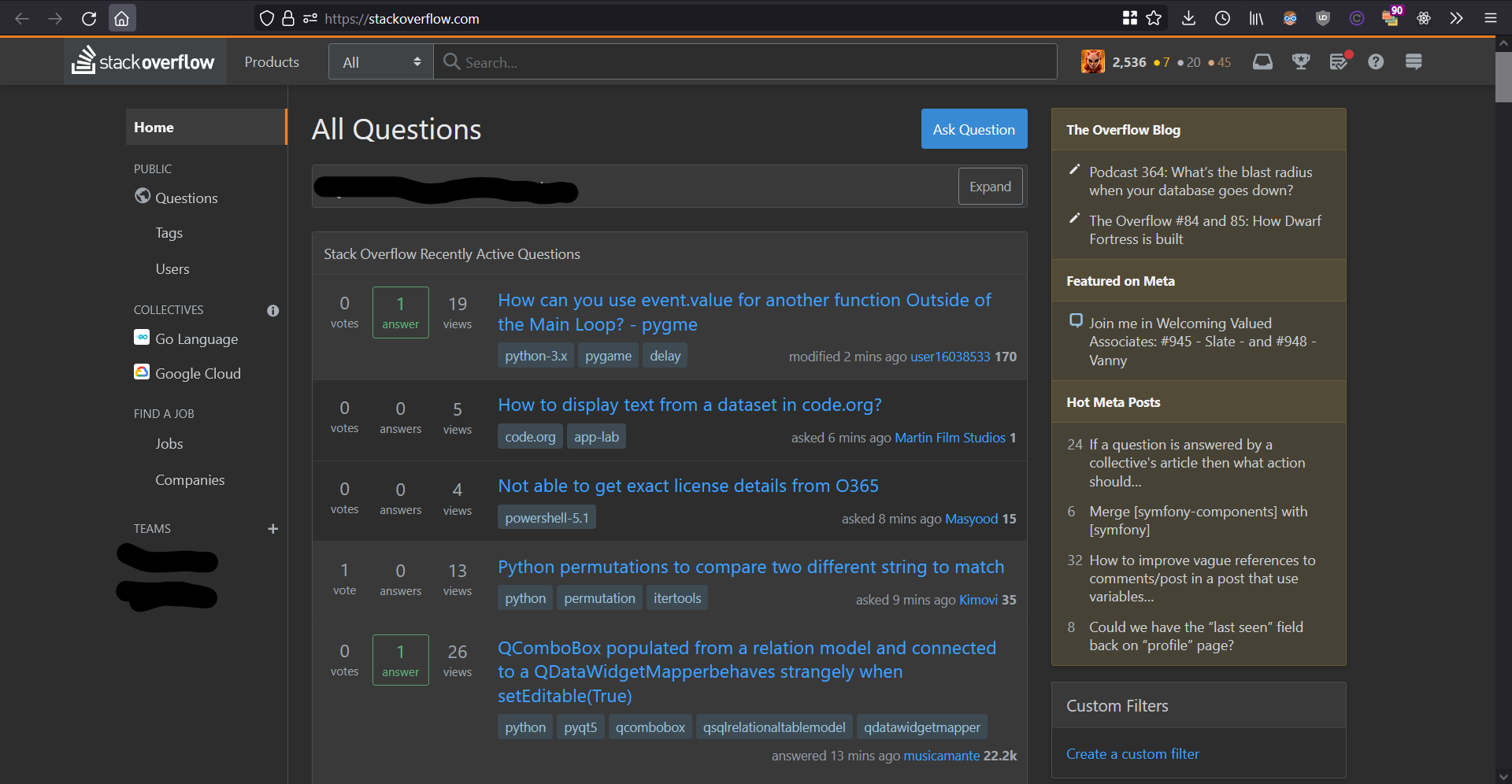1512x784 pixels.
Task: Open Podcast 364 blog post
Action: (x=1200, y=181)
